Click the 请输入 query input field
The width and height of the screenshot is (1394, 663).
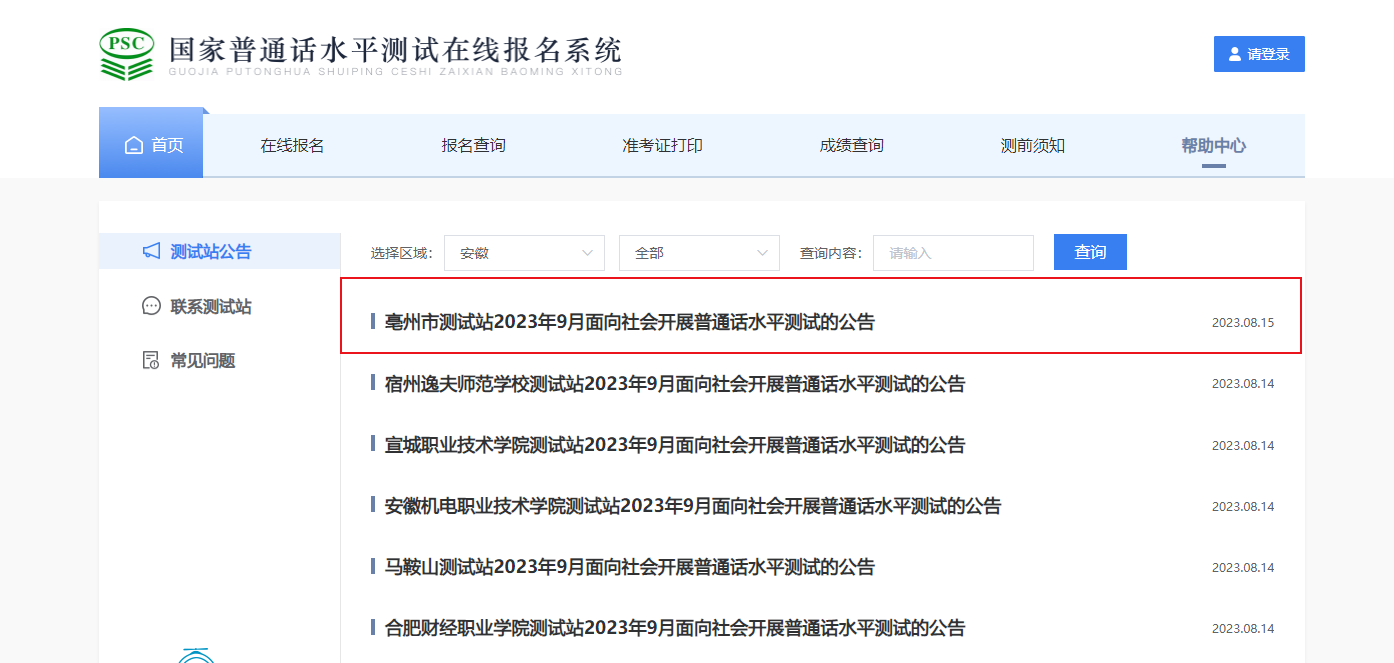(x=953, y=253)
